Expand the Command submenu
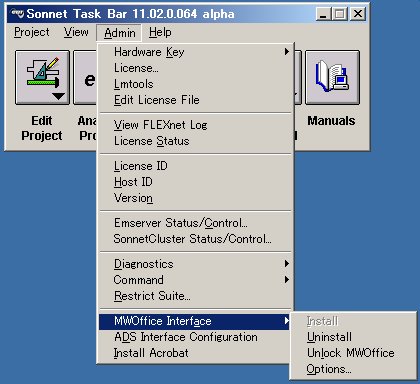 [x=195, y=280]
